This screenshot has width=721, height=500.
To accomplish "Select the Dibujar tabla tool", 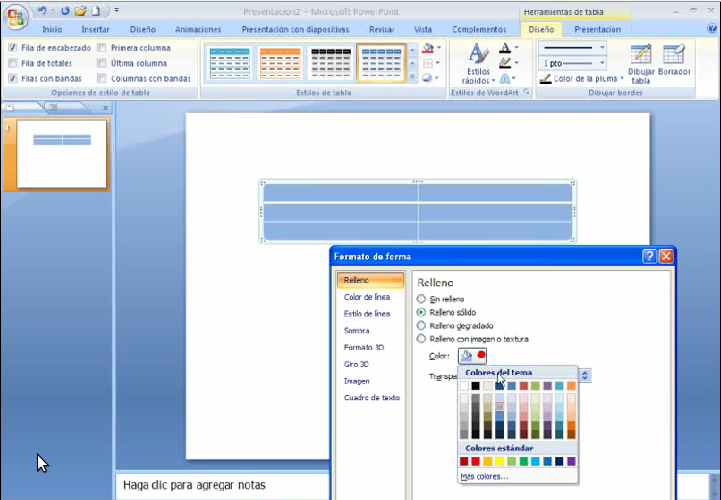I will pyautogui.click(x=641, y=63).
